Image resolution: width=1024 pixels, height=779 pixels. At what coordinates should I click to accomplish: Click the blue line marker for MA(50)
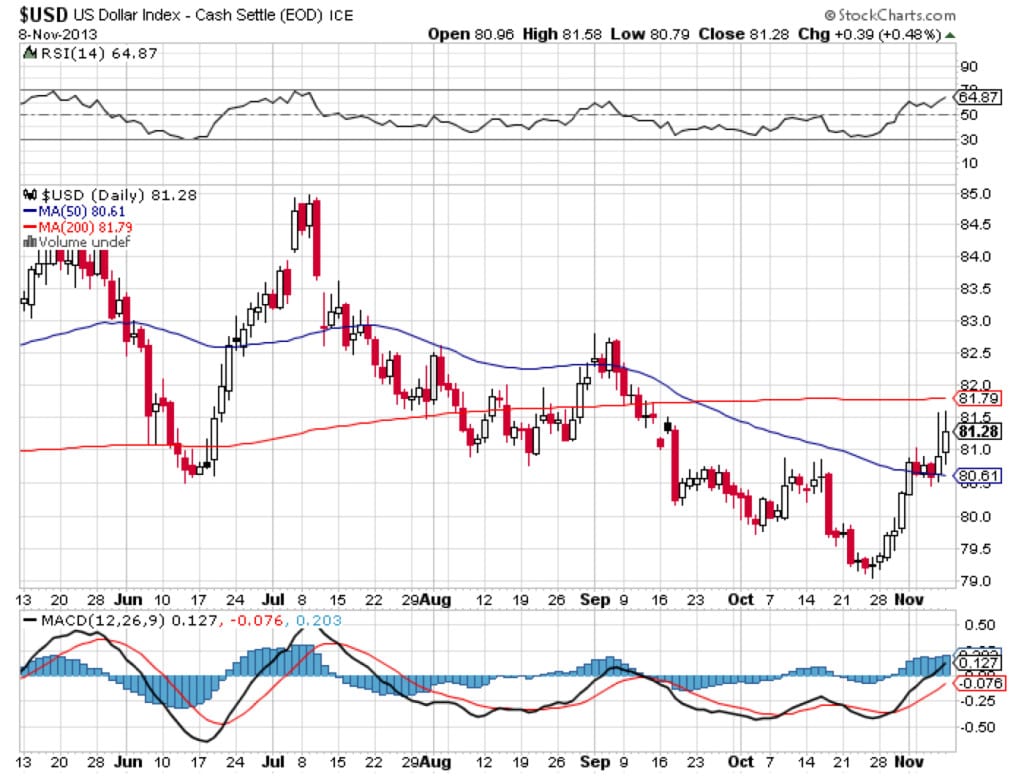point(30,212)
